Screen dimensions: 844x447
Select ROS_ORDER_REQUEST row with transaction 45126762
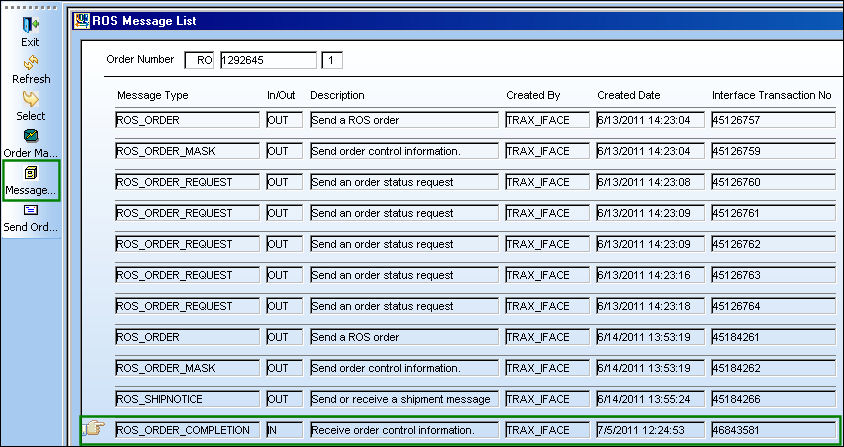475,244
